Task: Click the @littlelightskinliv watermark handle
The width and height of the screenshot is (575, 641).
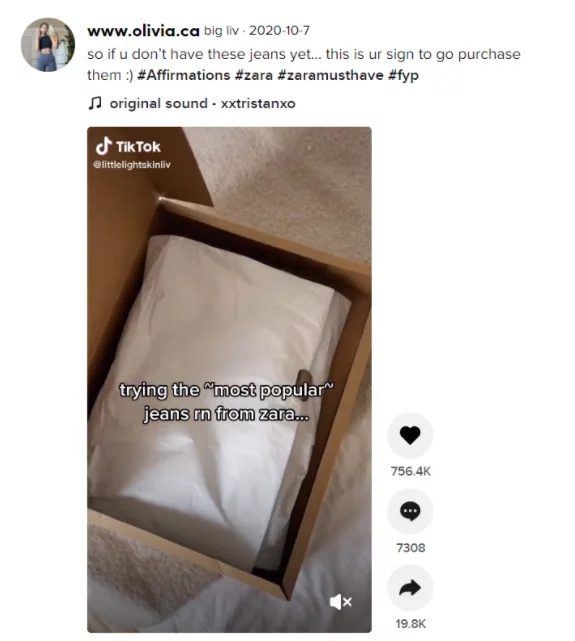Action: [132, 165]
